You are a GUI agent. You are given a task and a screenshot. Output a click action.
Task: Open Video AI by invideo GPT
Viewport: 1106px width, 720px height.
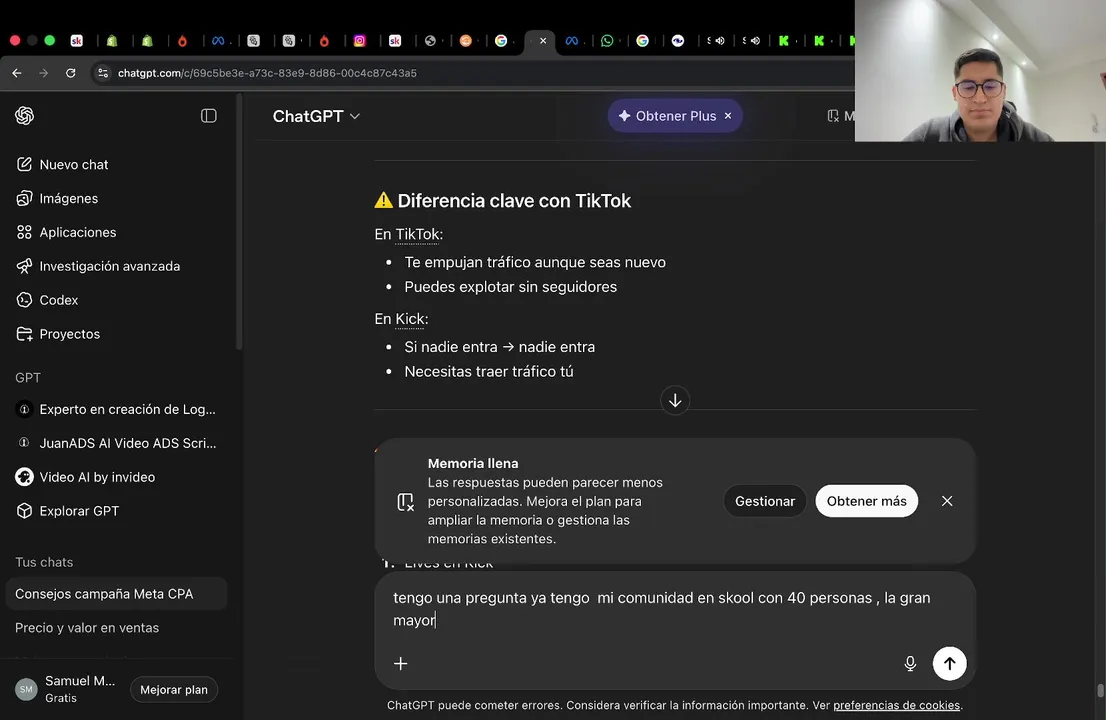pos(116,477)
